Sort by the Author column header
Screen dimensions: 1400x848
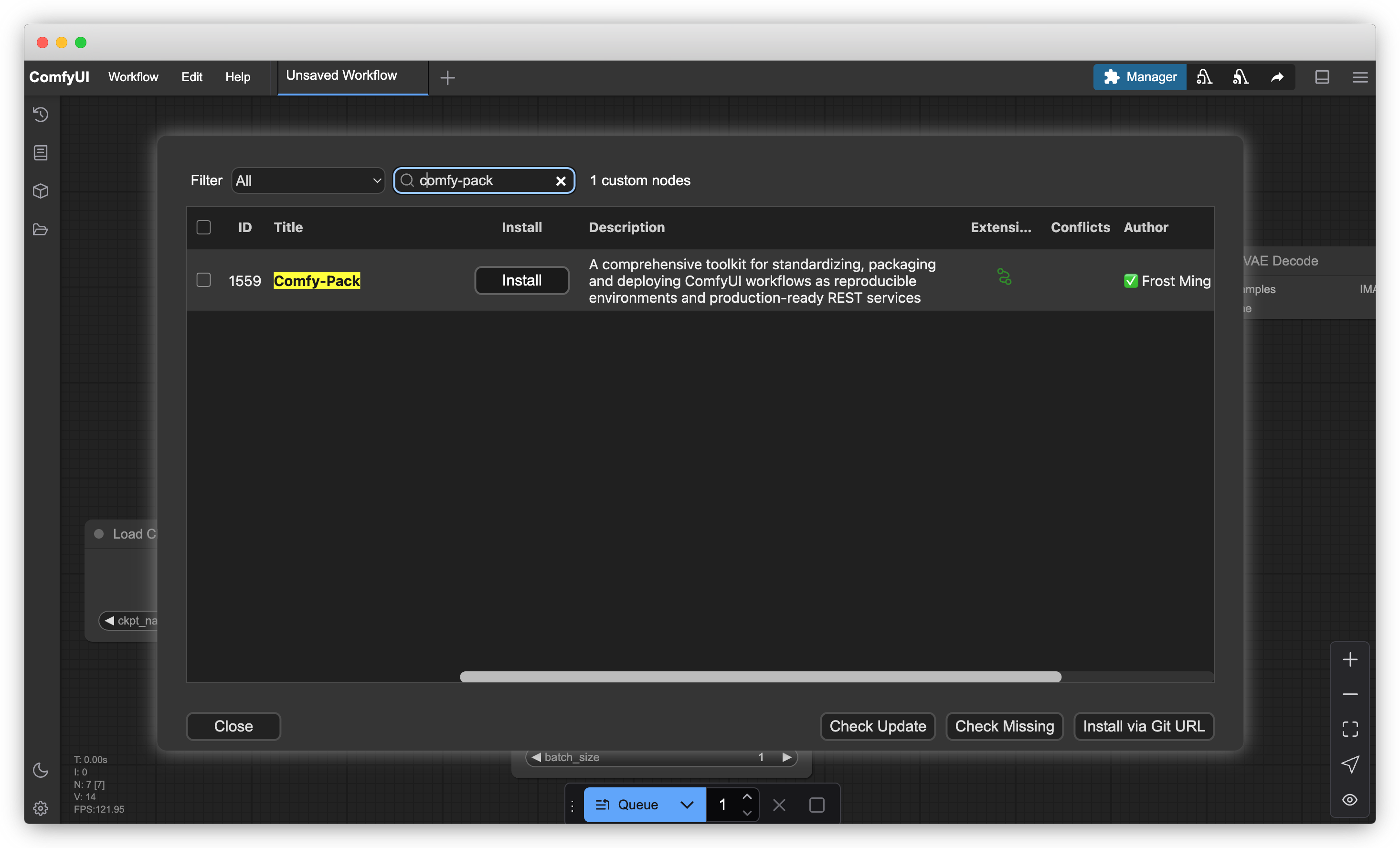coord(1145,227)
